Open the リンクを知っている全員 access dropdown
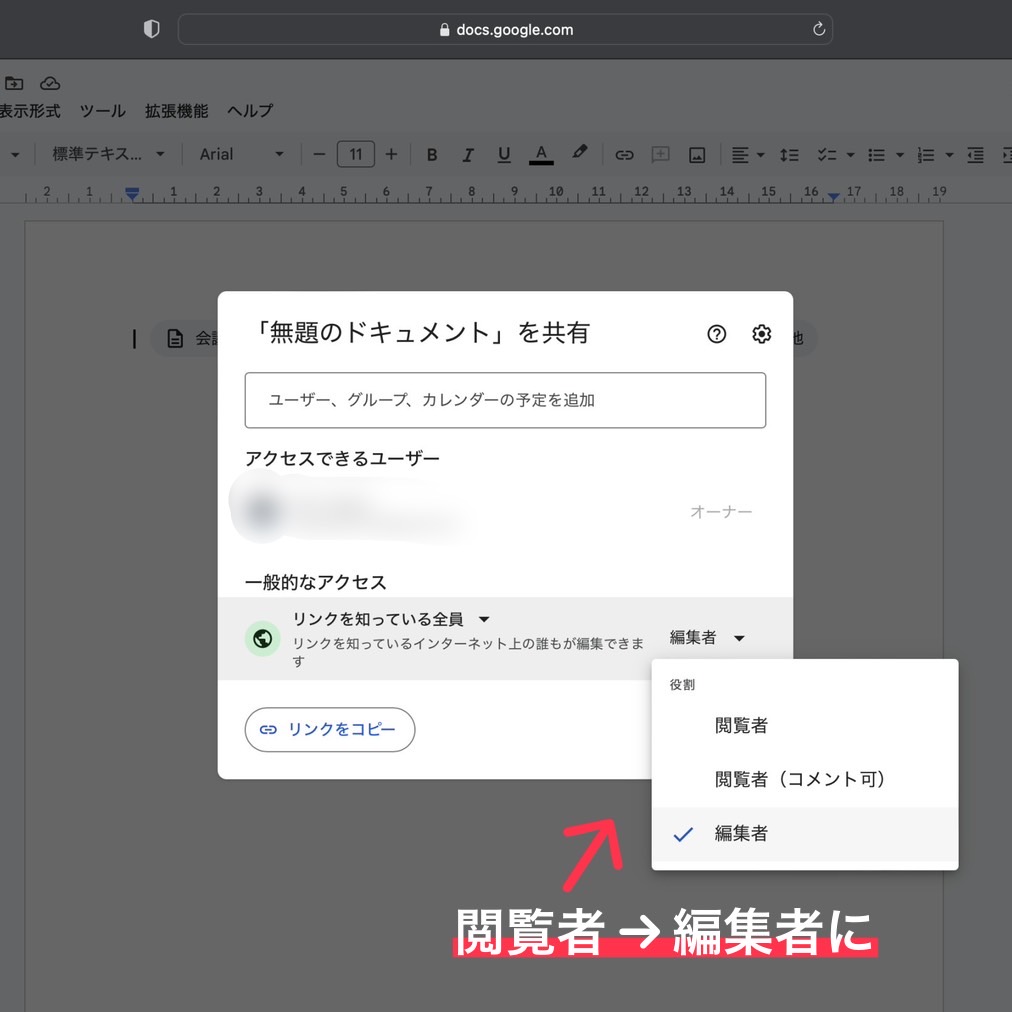This screenshot has height=1012, width=1012. pyautogui.click(x=391, y=619)
